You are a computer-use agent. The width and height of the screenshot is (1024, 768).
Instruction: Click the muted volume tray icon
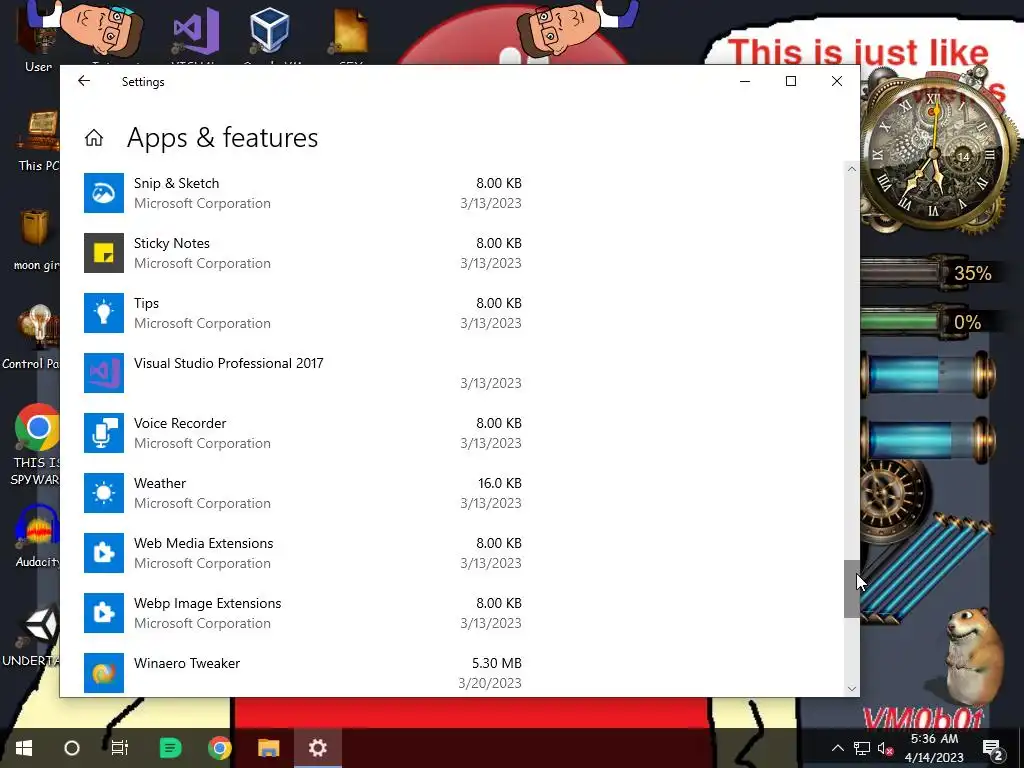point(885,748)
